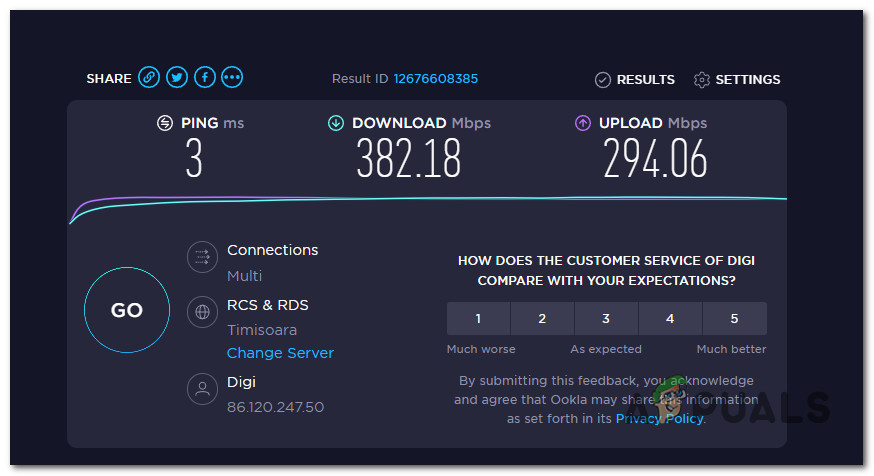Click the ping icon
The image size is (874, 476).
(x=165, y=123)
